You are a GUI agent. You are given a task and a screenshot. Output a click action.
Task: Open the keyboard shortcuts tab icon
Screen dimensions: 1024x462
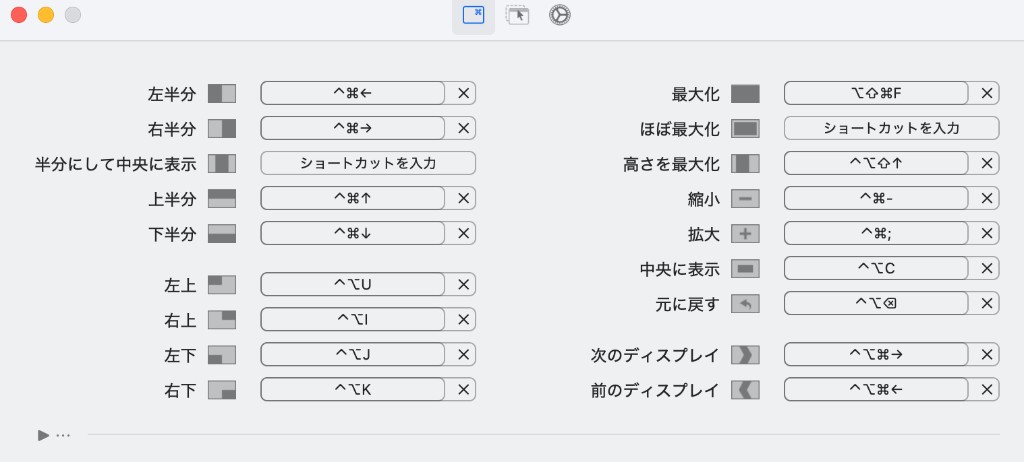tap(473, 15)
